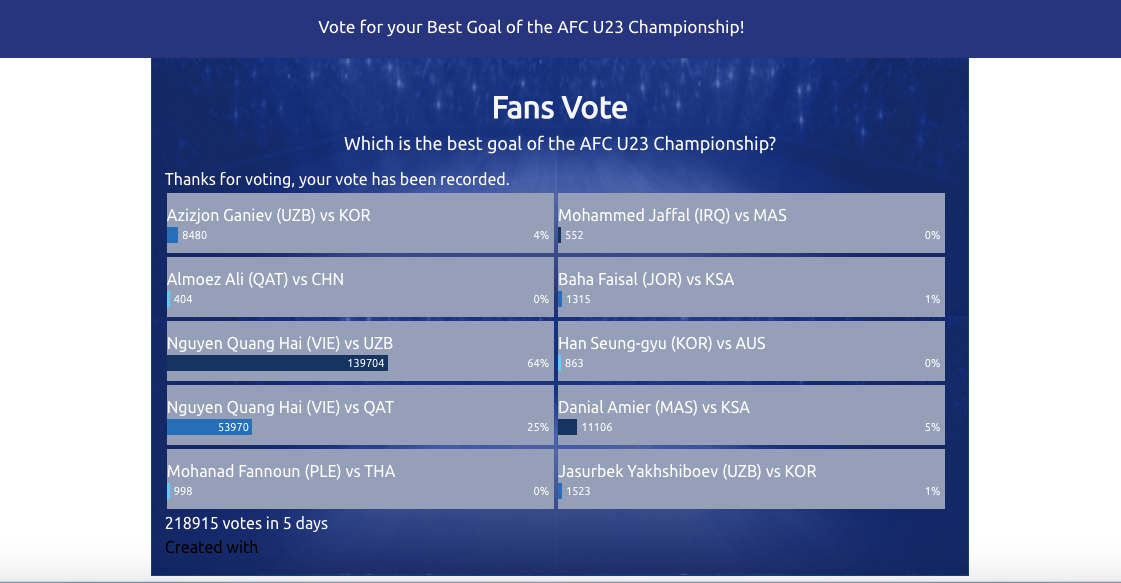Click the top banner Vote for Best Goal text
The width and height of the screenshot is (1121, 583).
click(531, 27)
